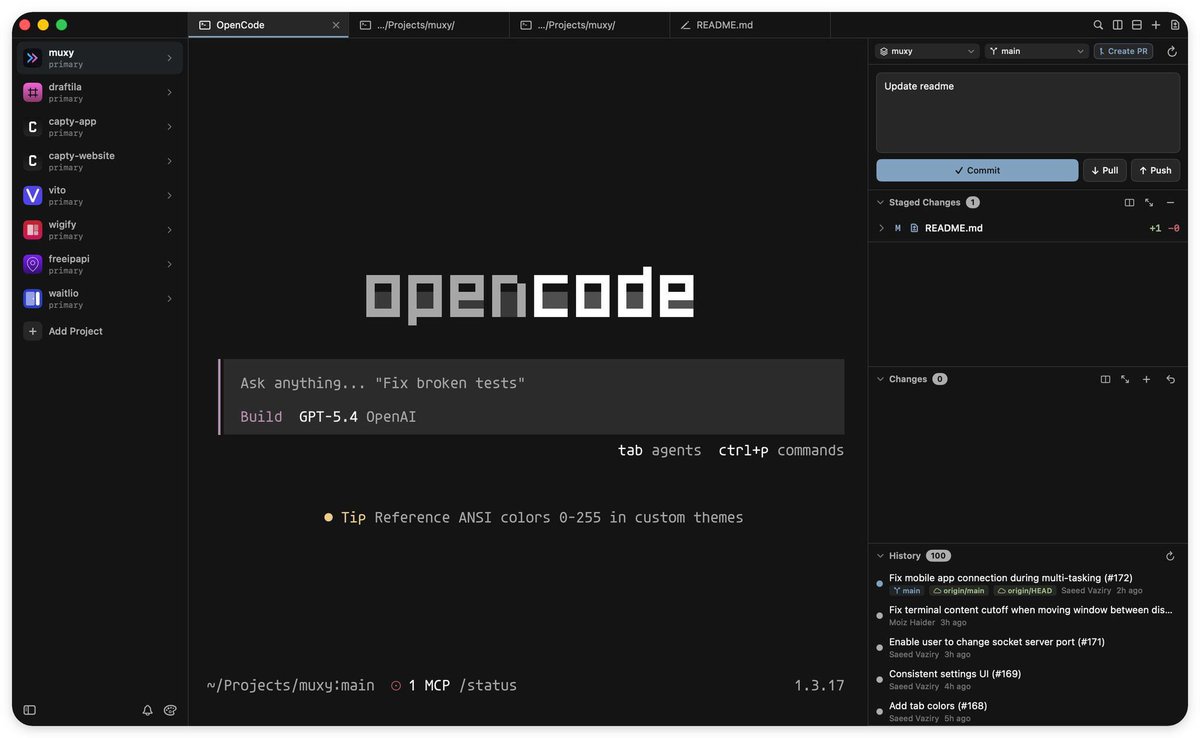The width and height of the screenshot is (1200, 738).
Task: Click the Commit button
Action: 977,170
